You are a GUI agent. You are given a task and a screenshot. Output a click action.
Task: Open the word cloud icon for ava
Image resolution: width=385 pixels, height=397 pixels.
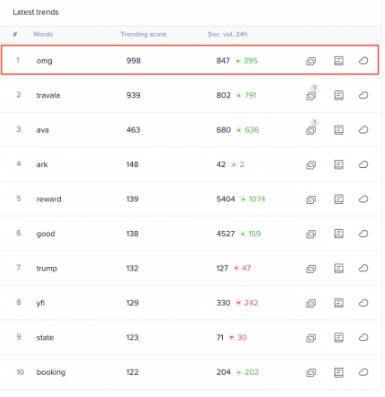point(363,130)
